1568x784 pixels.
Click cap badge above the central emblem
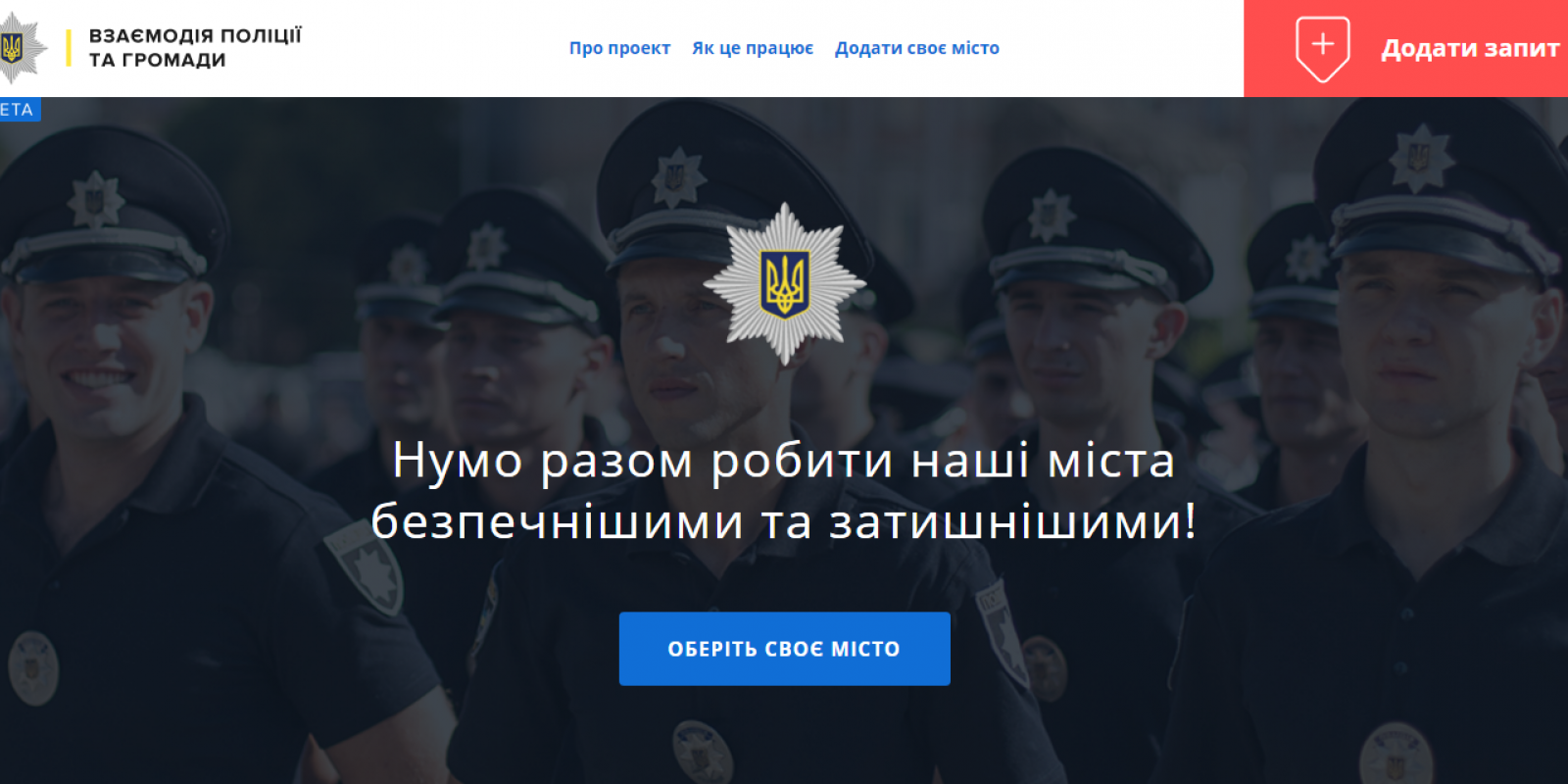click(677, 177)
